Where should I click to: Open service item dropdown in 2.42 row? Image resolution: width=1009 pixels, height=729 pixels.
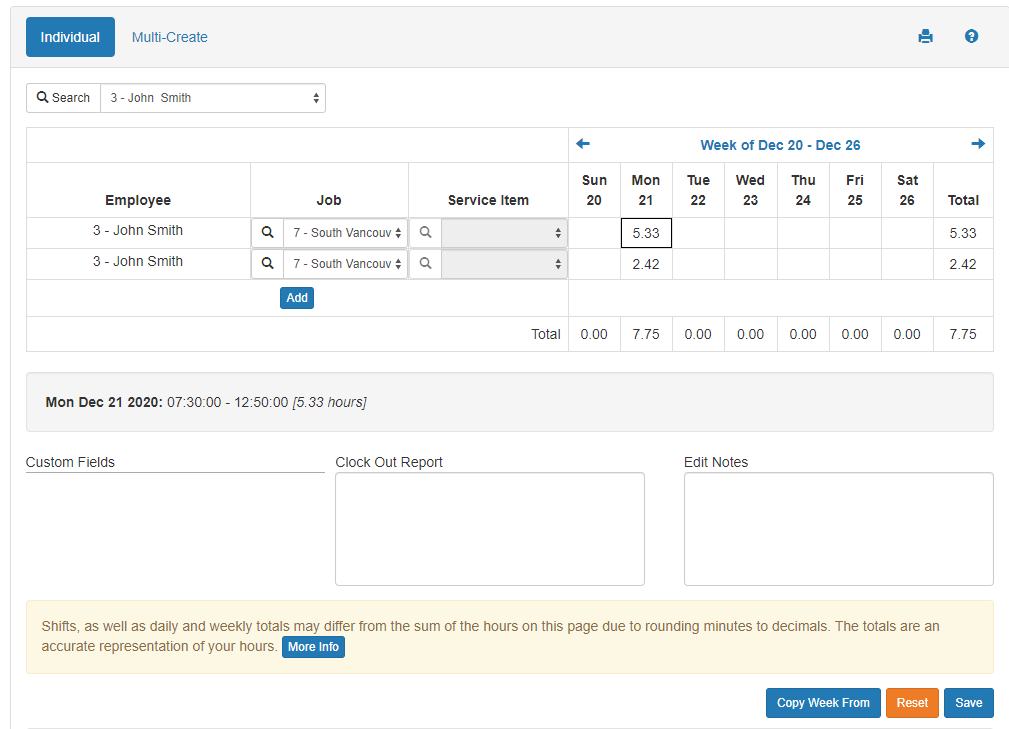504,263
